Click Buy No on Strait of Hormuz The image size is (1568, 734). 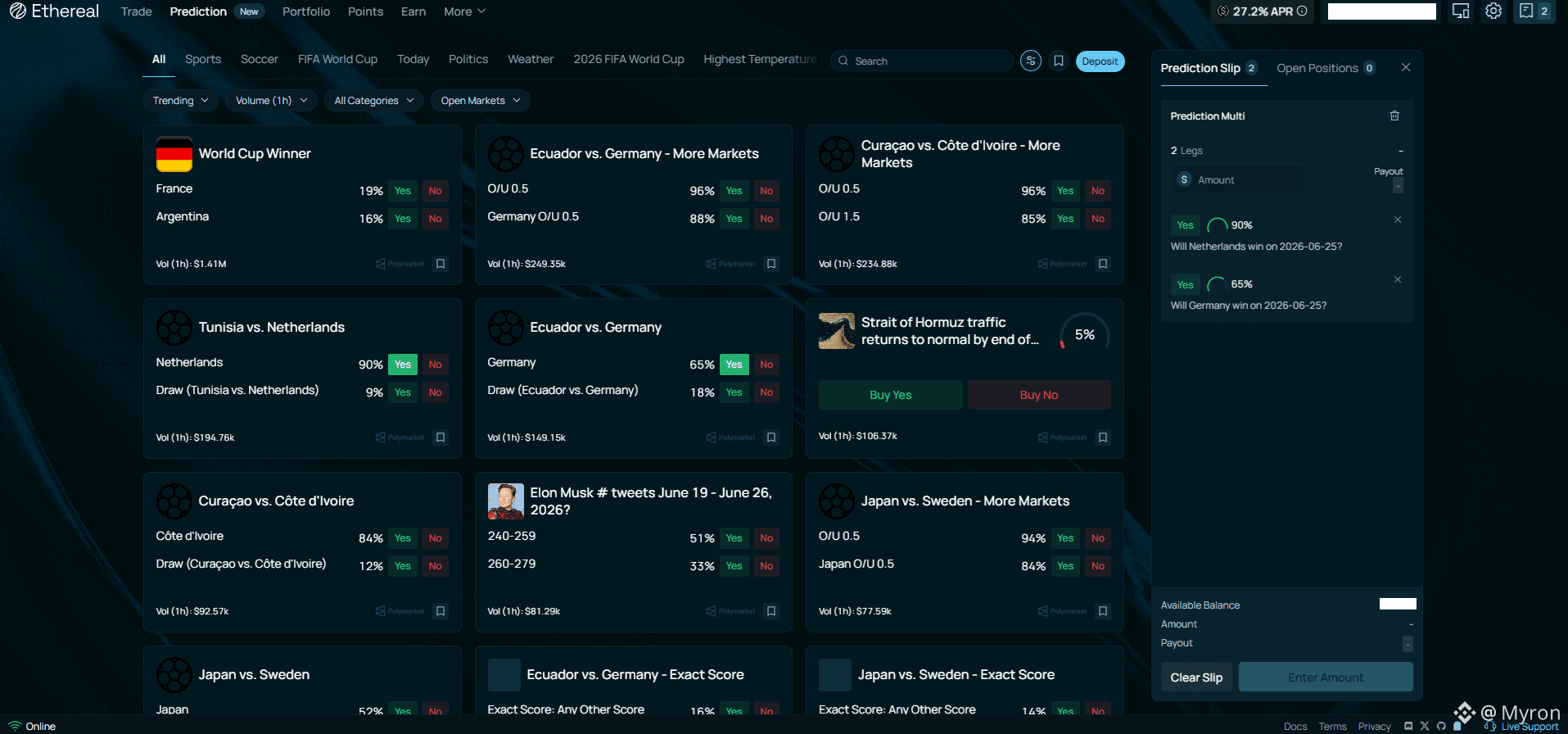pyautogui.click(x=1039, y=395)
